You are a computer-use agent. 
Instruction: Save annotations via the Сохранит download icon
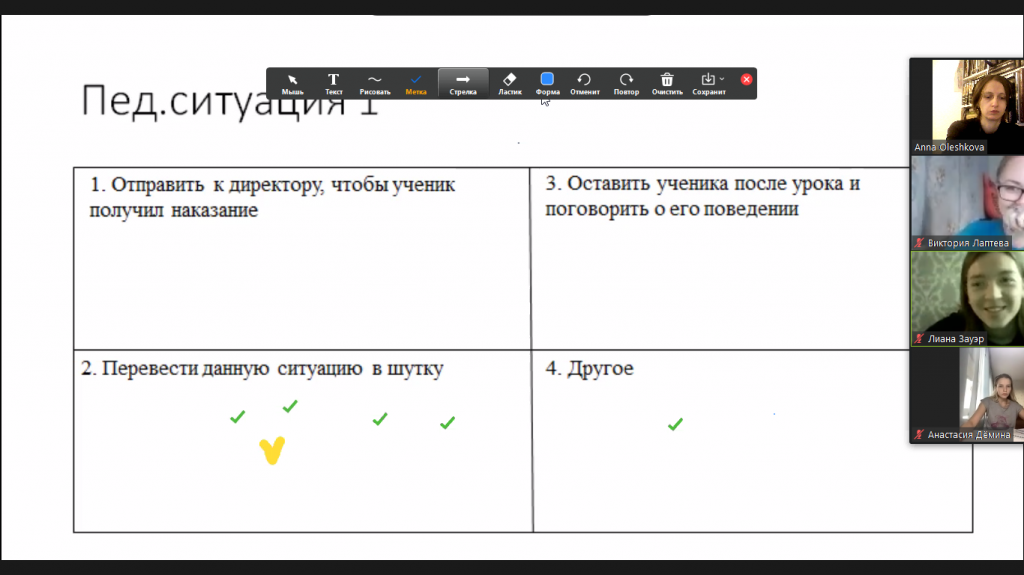click(707, 80)
